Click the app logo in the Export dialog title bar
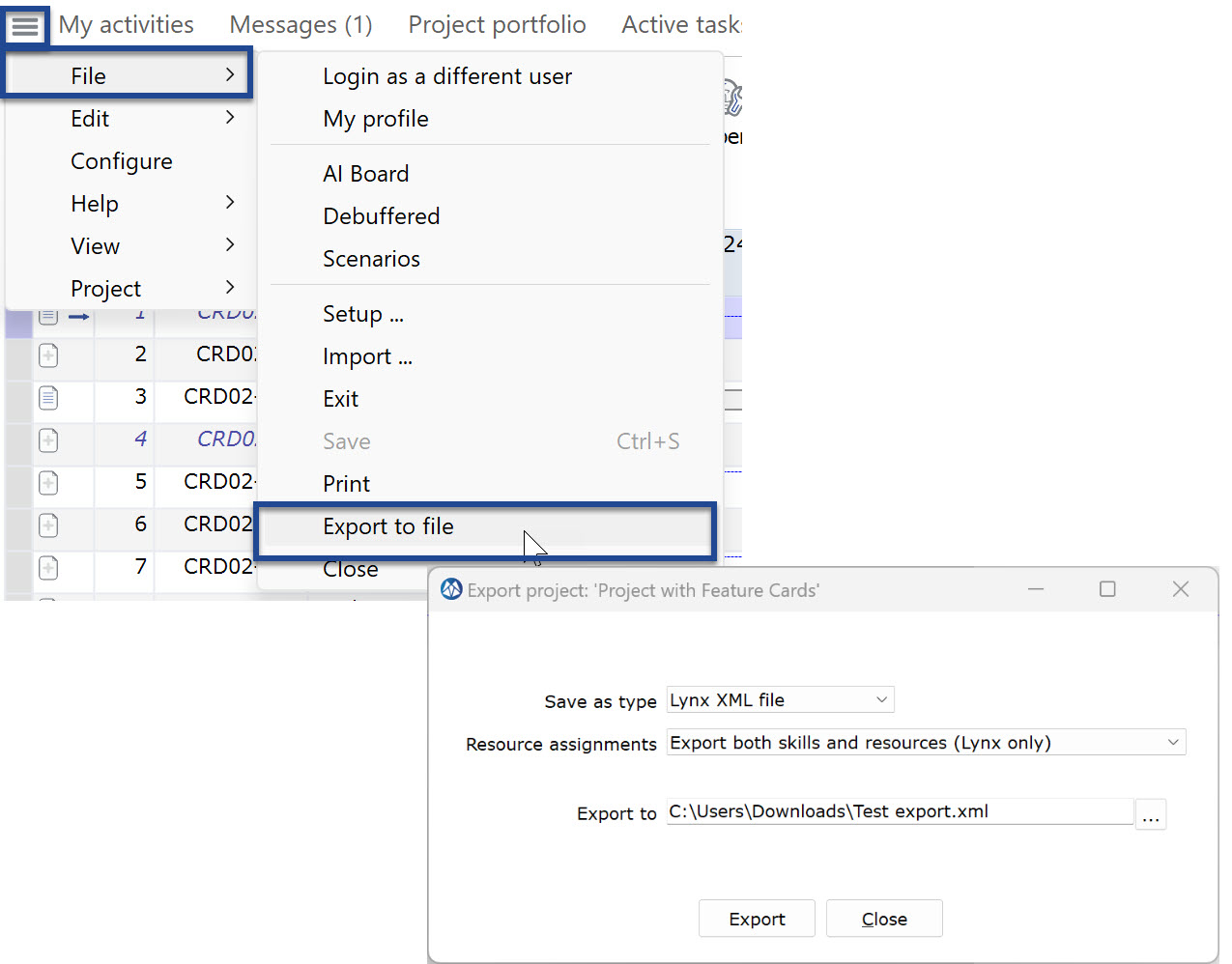 click(450, 589)
